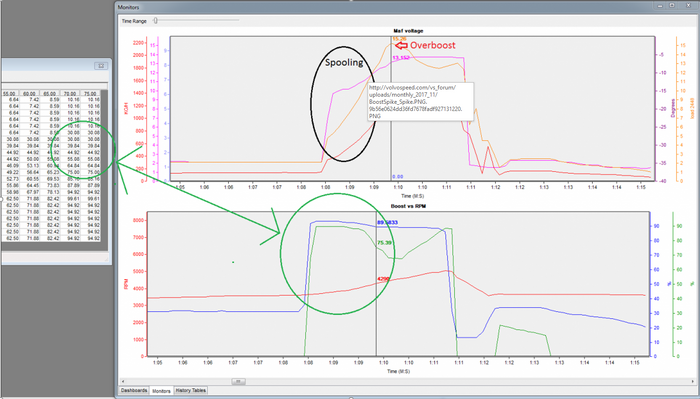Click the volvospeed.com URL tooltip
Viewport: 700px width, 399px height.
click(420, 102)
